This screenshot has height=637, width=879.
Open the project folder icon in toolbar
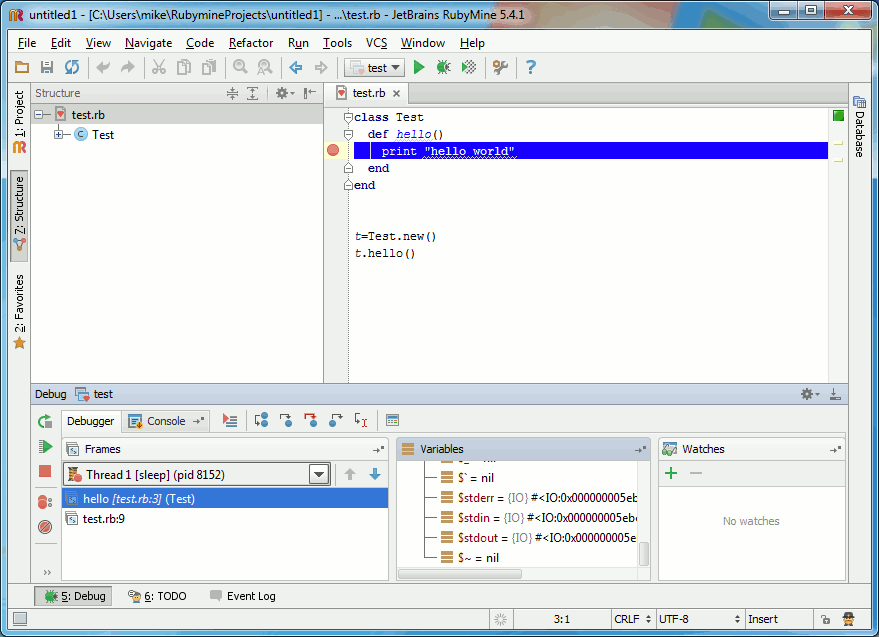pyautogui.click(x=22, y=68)
